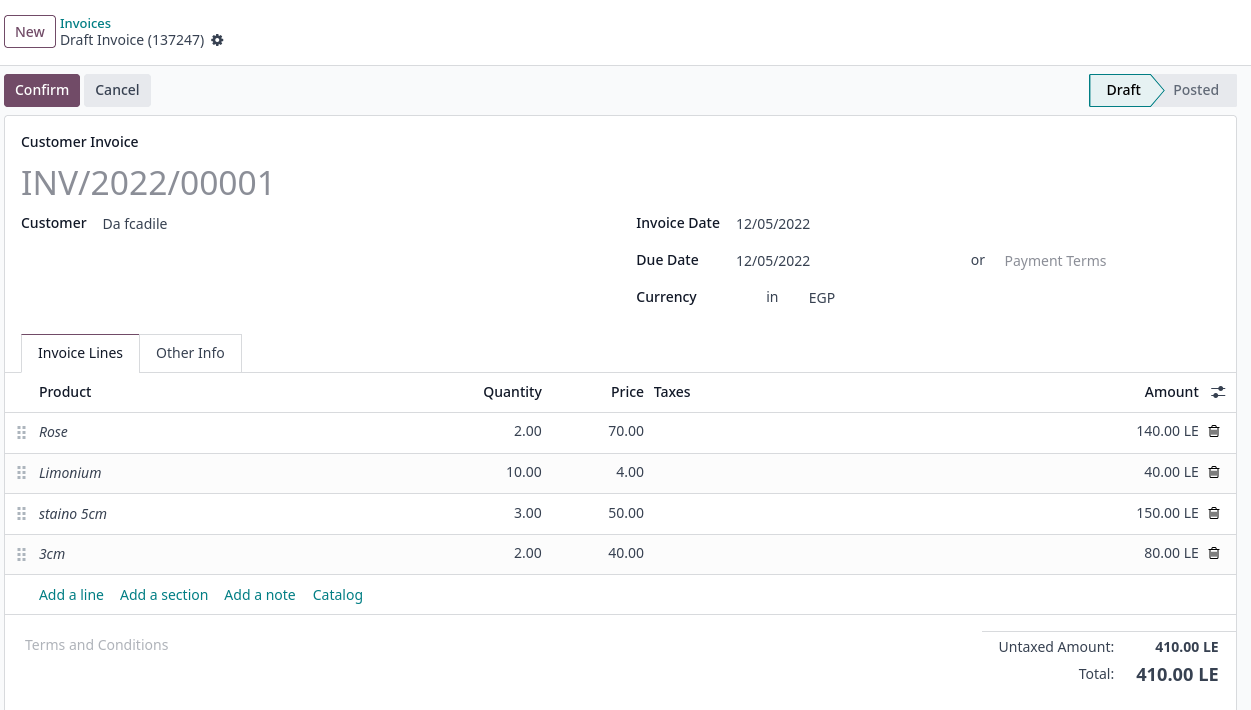This screenshot has height=710, width=1251.
Task: Grab the drag handle of the Limonium row
Action: [x=21, y=473]
